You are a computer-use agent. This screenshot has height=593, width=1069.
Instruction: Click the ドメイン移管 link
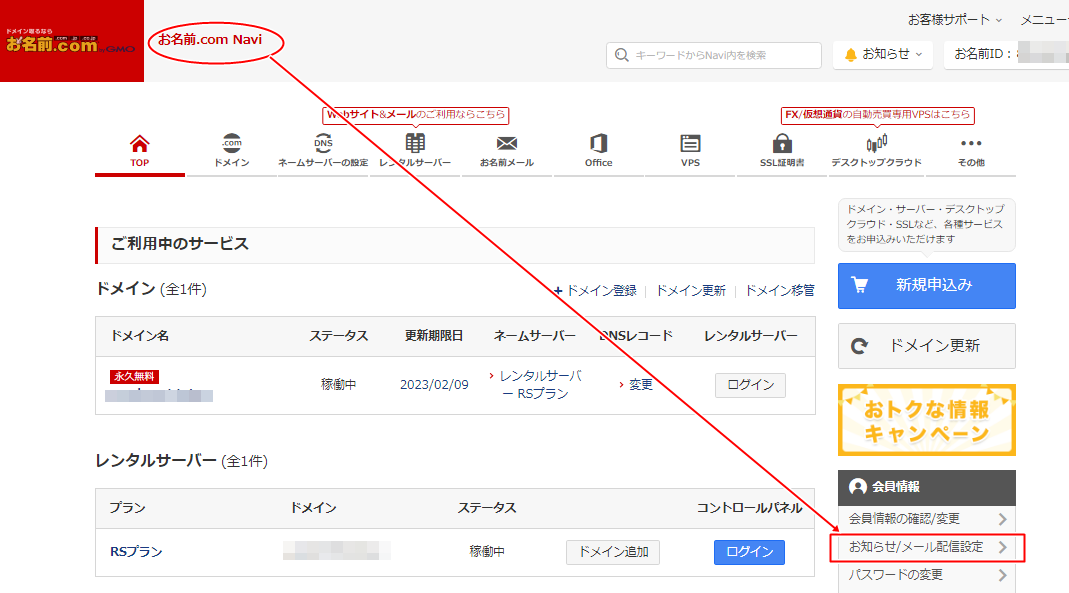point(780,291)
